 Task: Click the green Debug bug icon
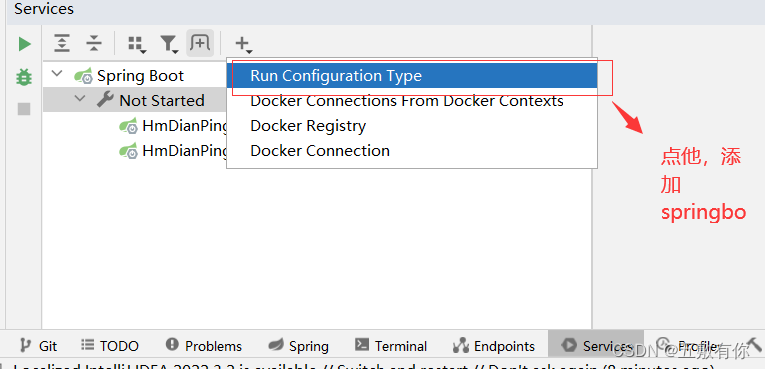[24, 77]
